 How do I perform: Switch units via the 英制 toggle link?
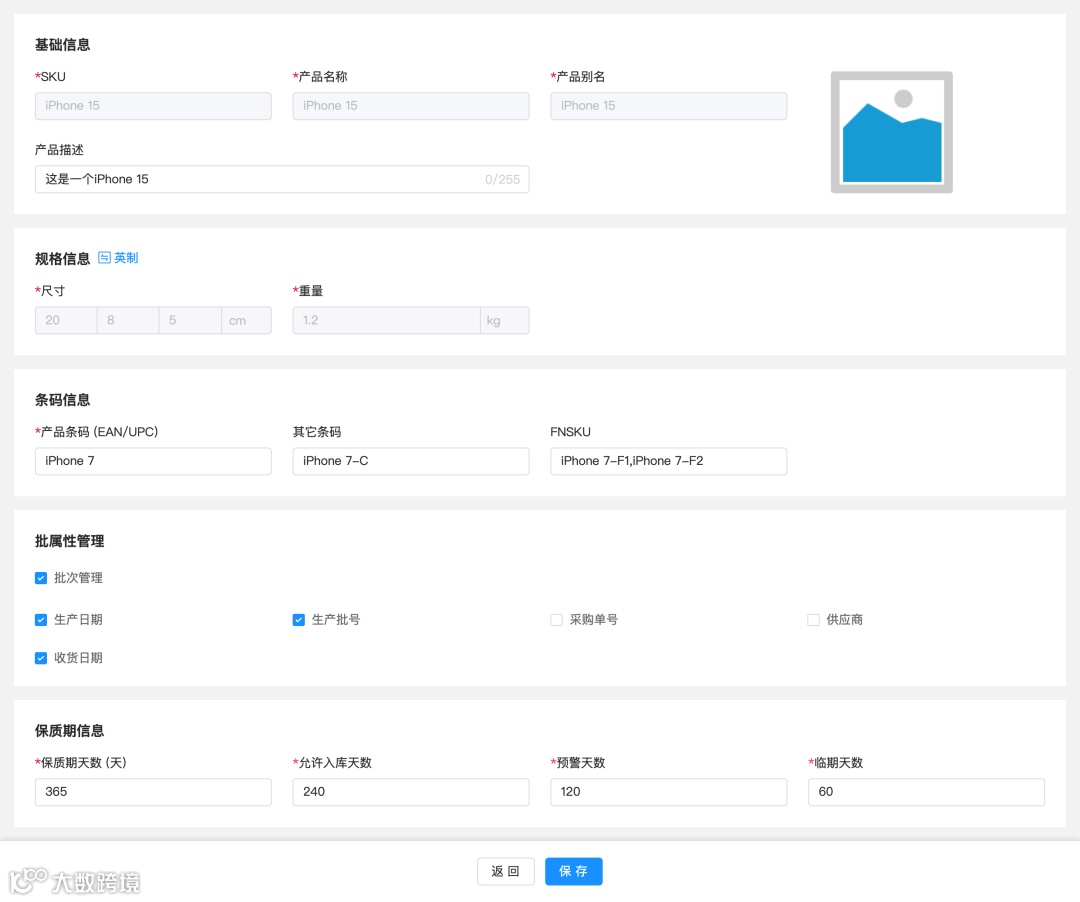[x=118, y=258]
